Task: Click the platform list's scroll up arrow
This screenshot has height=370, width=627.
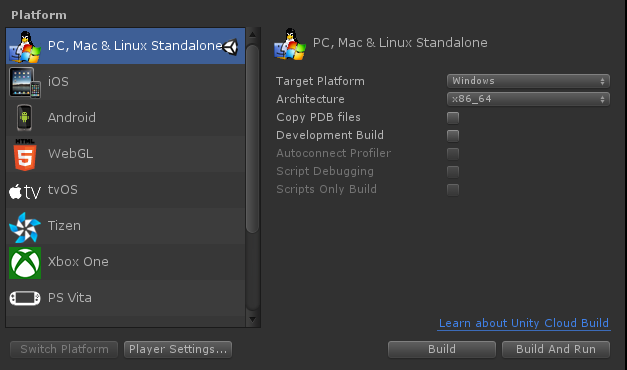Action: (x=252, y=35)
